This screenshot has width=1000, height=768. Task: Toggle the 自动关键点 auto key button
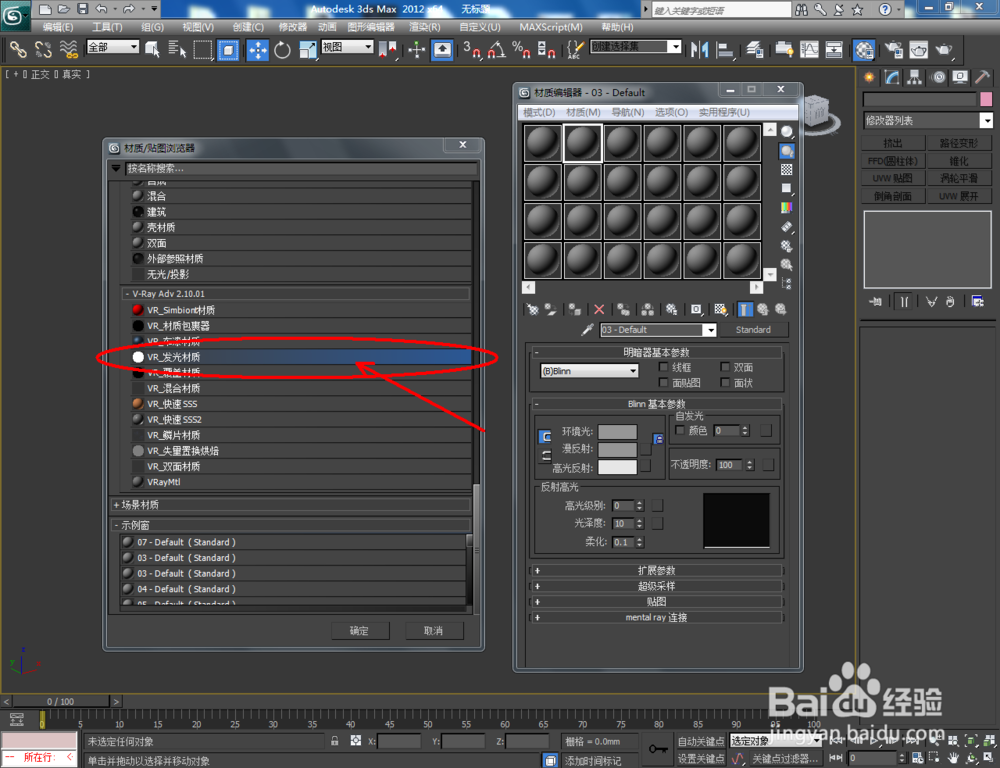coord(701,741)
